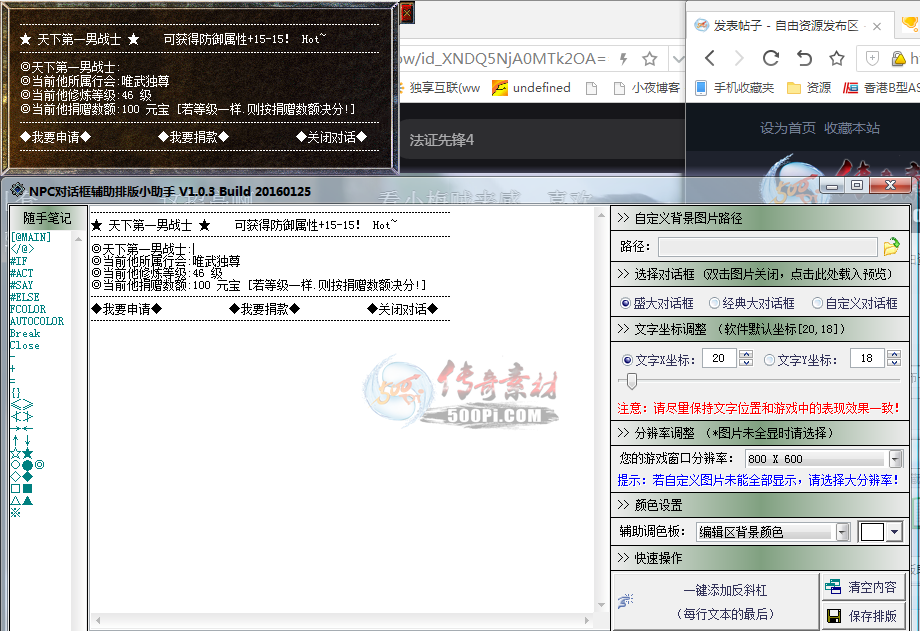Click the browser back arrow icon

[710, 58]
